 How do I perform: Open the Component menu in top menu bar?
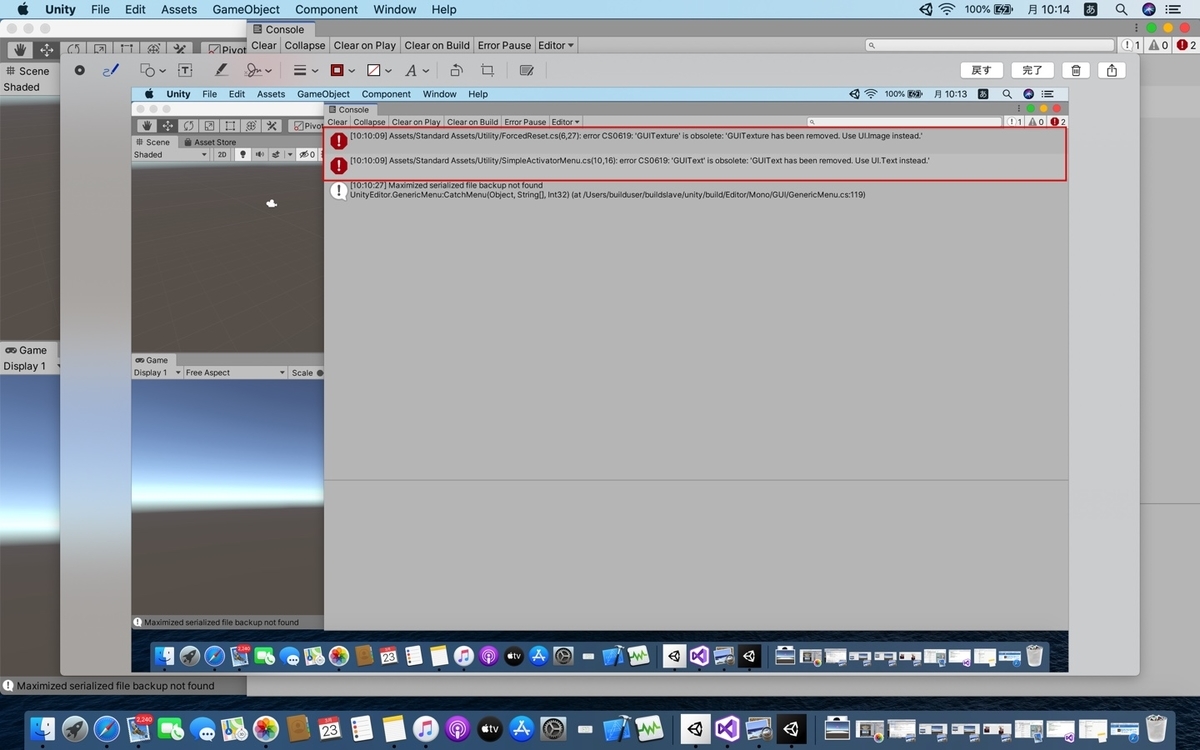(326, 9)
